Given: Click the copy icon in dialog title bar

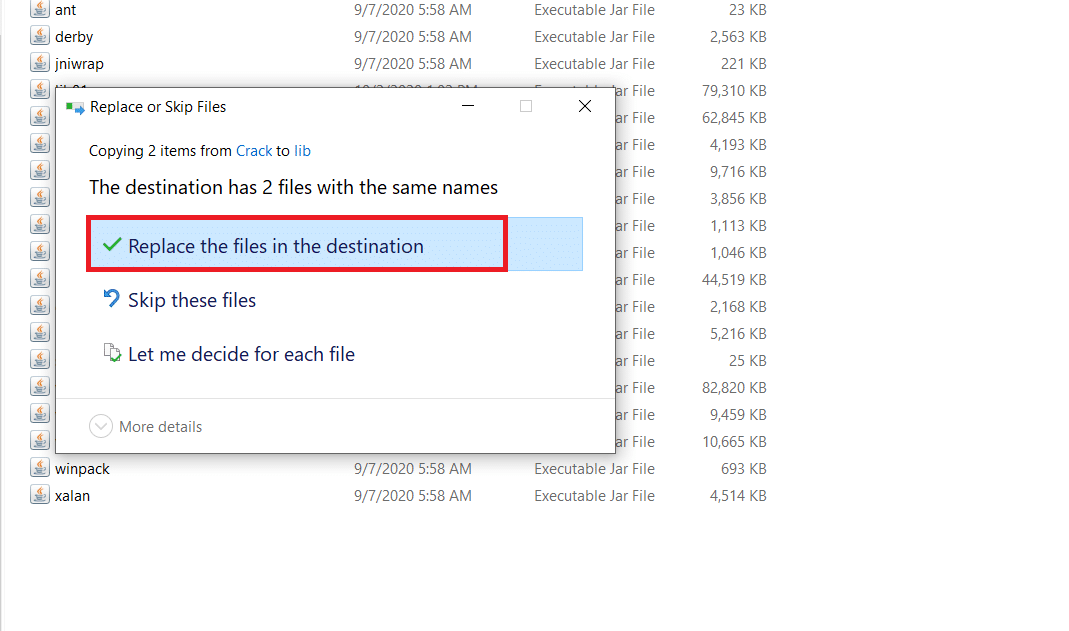Looking at the screenshot, I should point(75,107).
